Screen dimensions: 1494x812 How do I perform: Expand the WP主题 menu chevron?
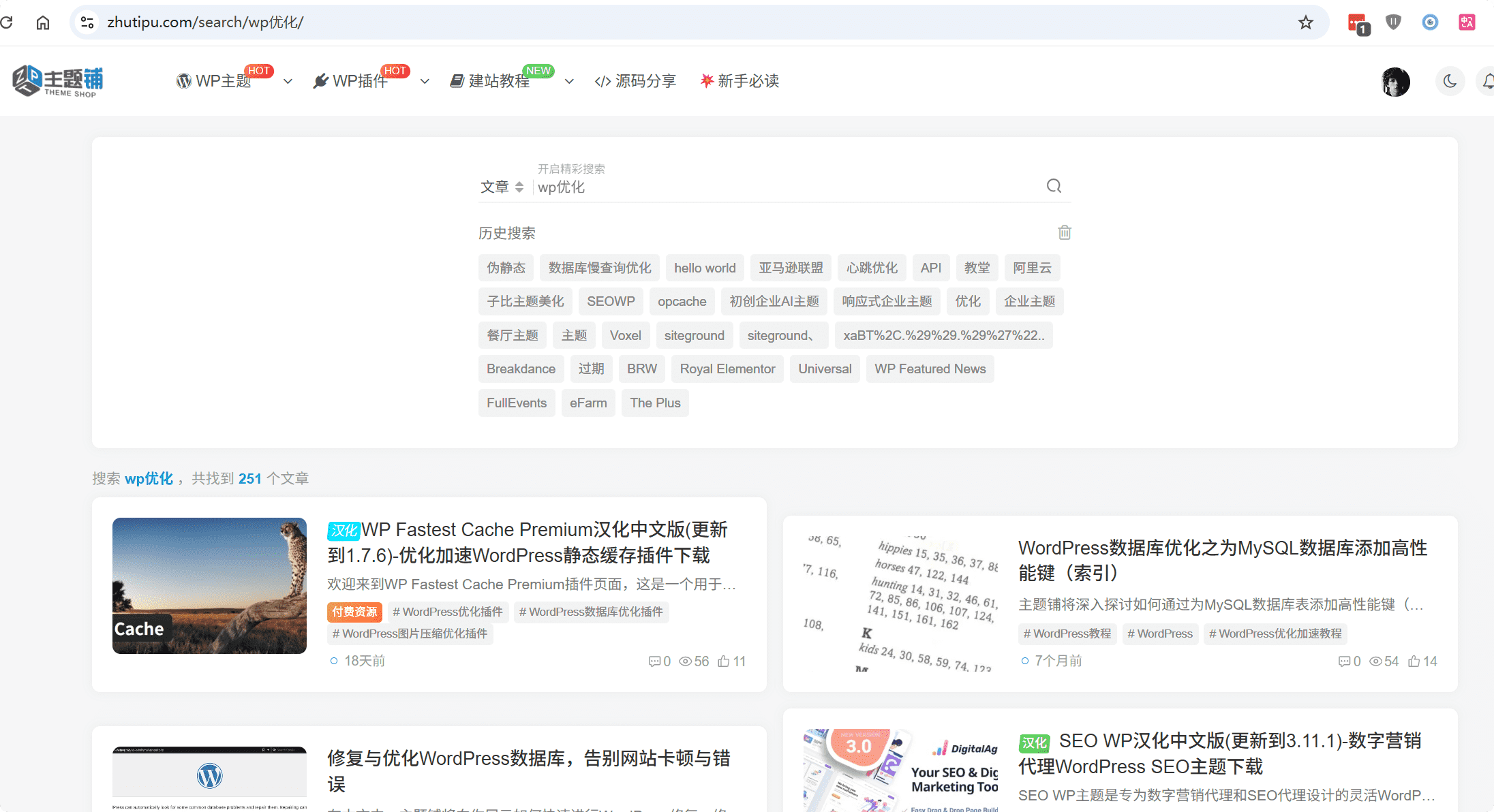coord(288,82)
